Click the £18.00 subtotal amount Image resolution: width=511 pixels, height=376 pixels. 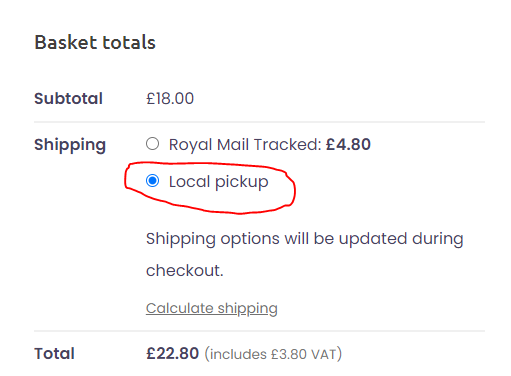pos(170,99)
